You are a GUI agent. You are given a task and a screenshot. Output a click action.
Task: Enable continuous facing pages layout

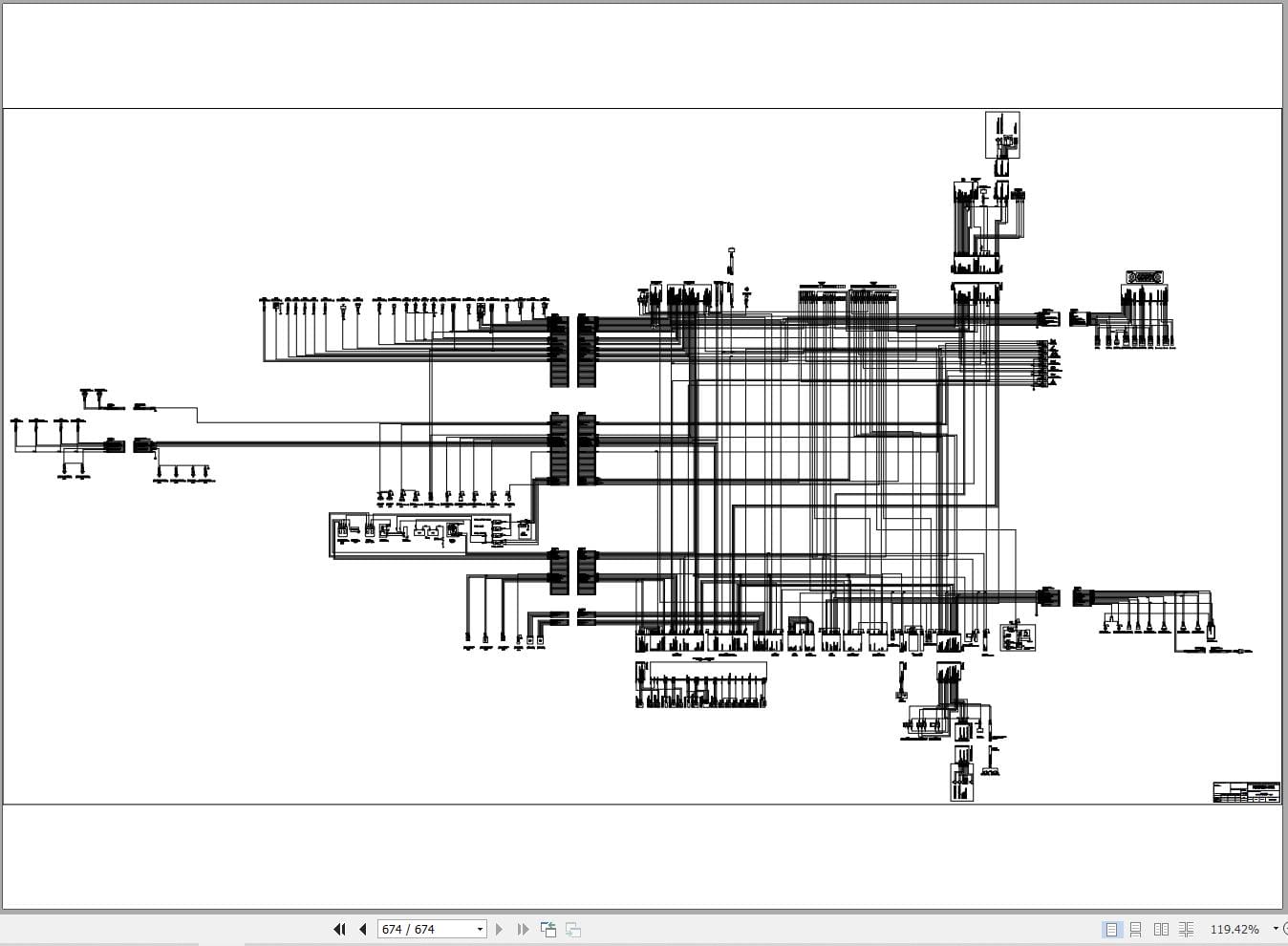tap(1186, 929)
